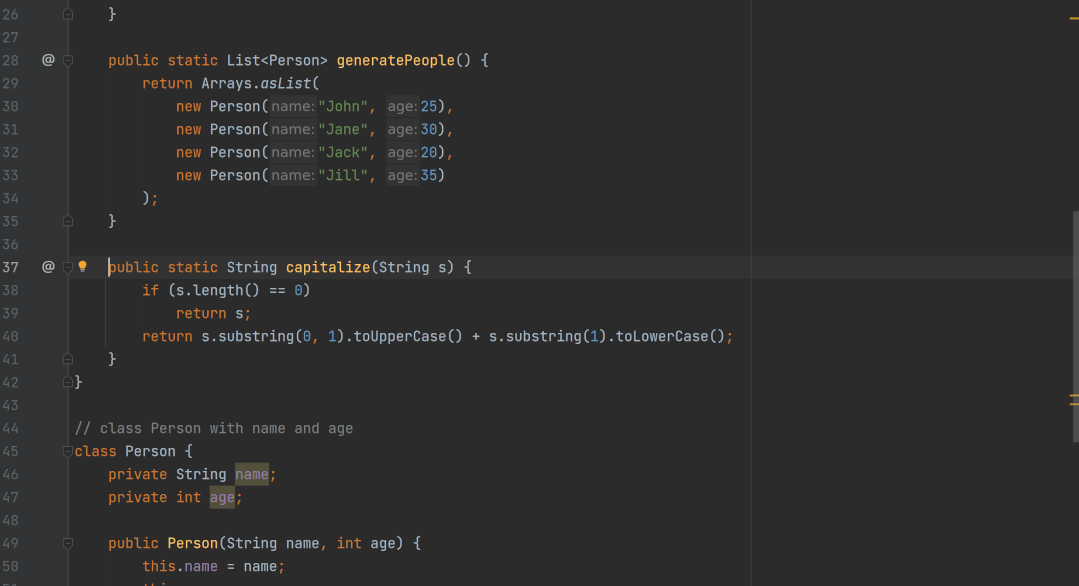Click the age value 35
This screenshot has height=586, width=1079.
429,175
